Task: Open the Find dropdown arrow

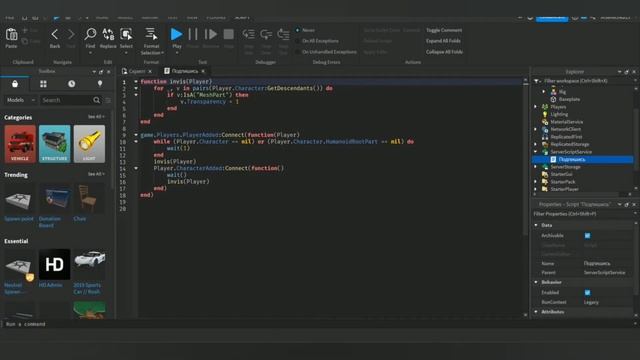Action: pos(90,53)
